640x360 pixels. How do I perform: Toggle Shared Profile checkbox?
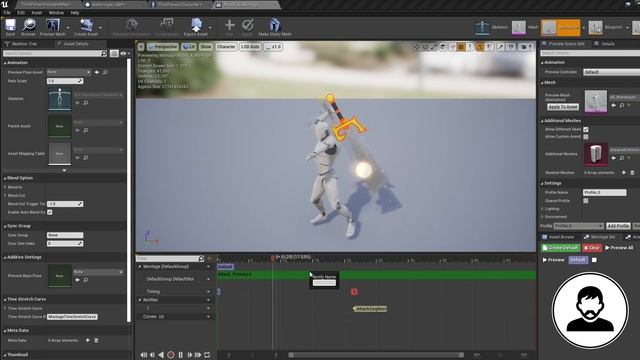click(x=586, y=201)
